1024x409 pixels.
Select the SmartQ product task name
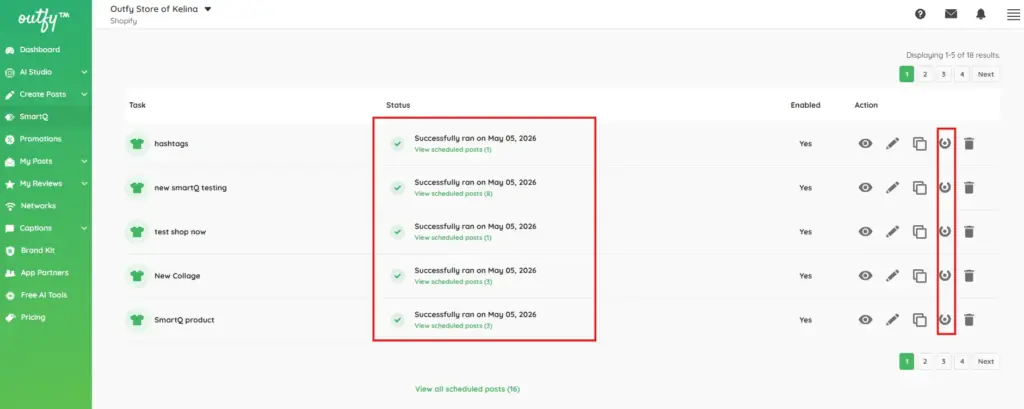coord(184,320)
